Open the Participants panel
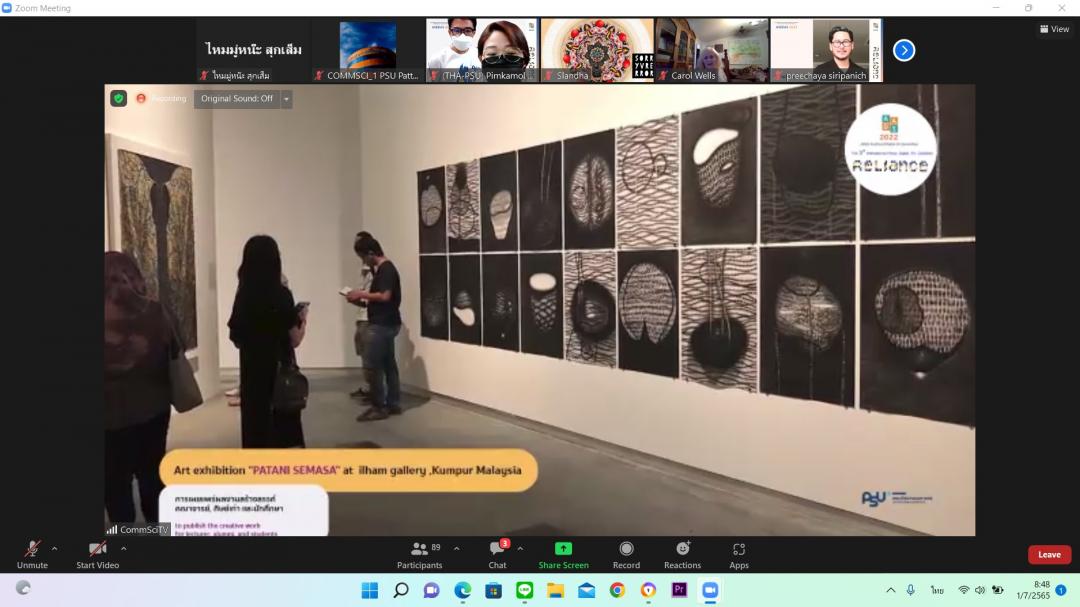 (420, 550)
